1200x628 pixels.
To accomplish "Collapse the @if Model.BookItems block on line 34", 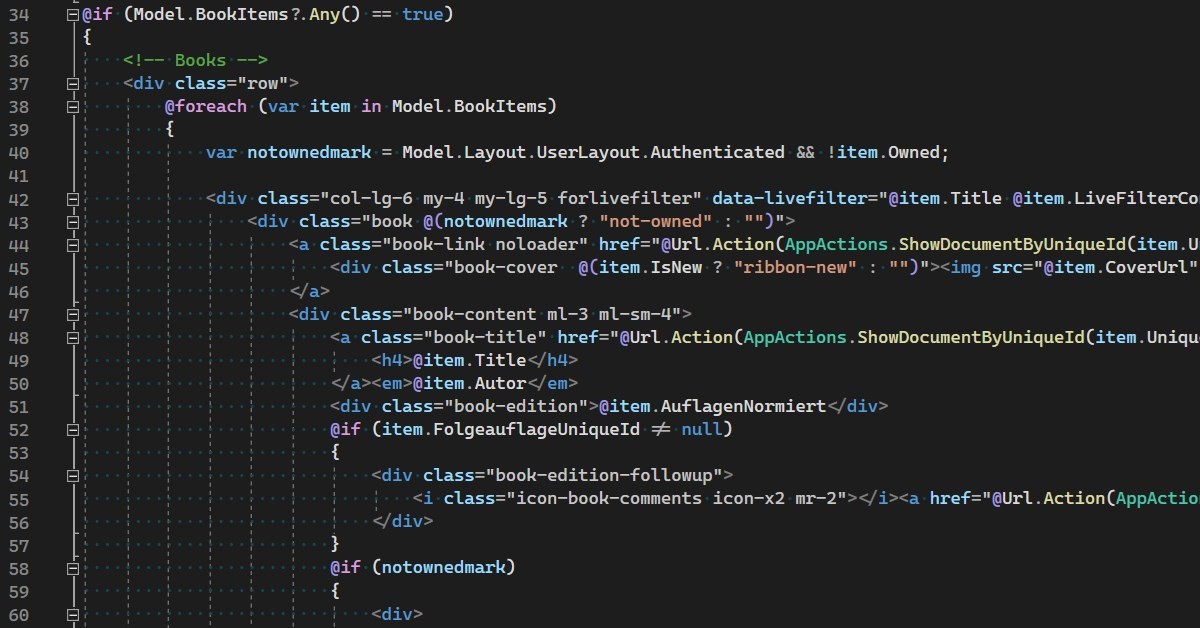I will coord(71,15).
